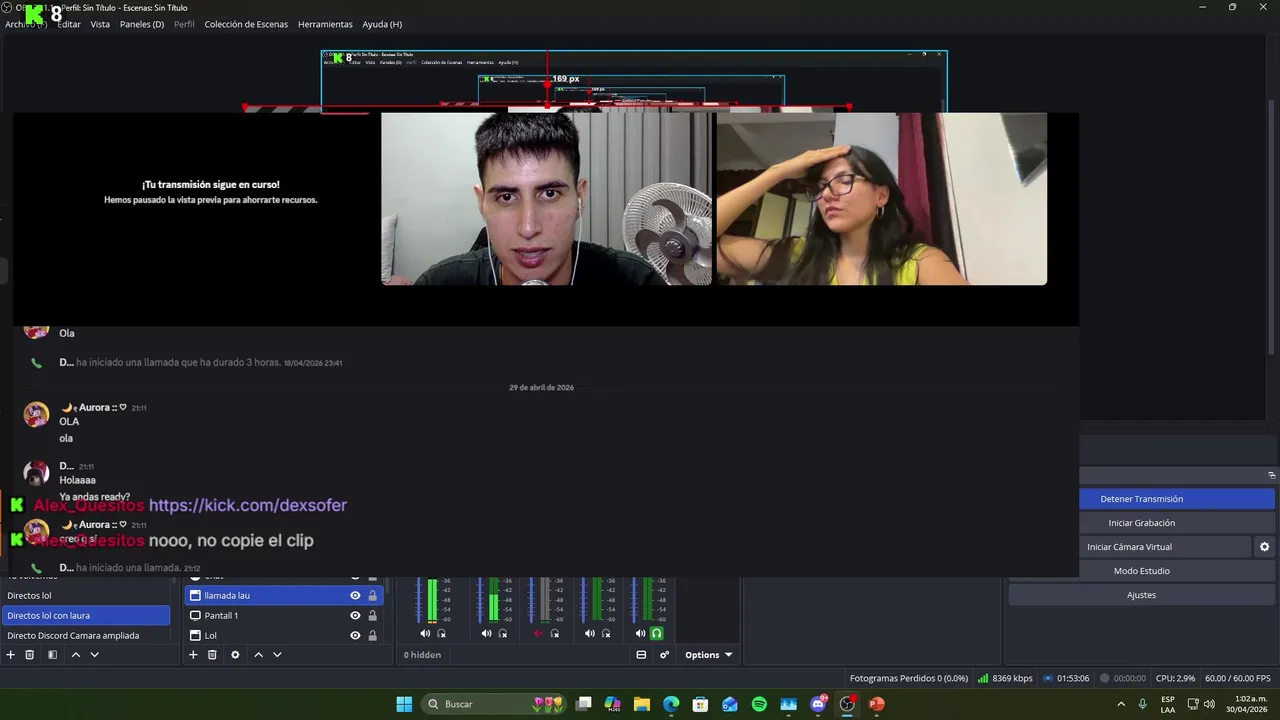Open the Herramientas menu
The image size is (1280, 720).
(325, 24)
